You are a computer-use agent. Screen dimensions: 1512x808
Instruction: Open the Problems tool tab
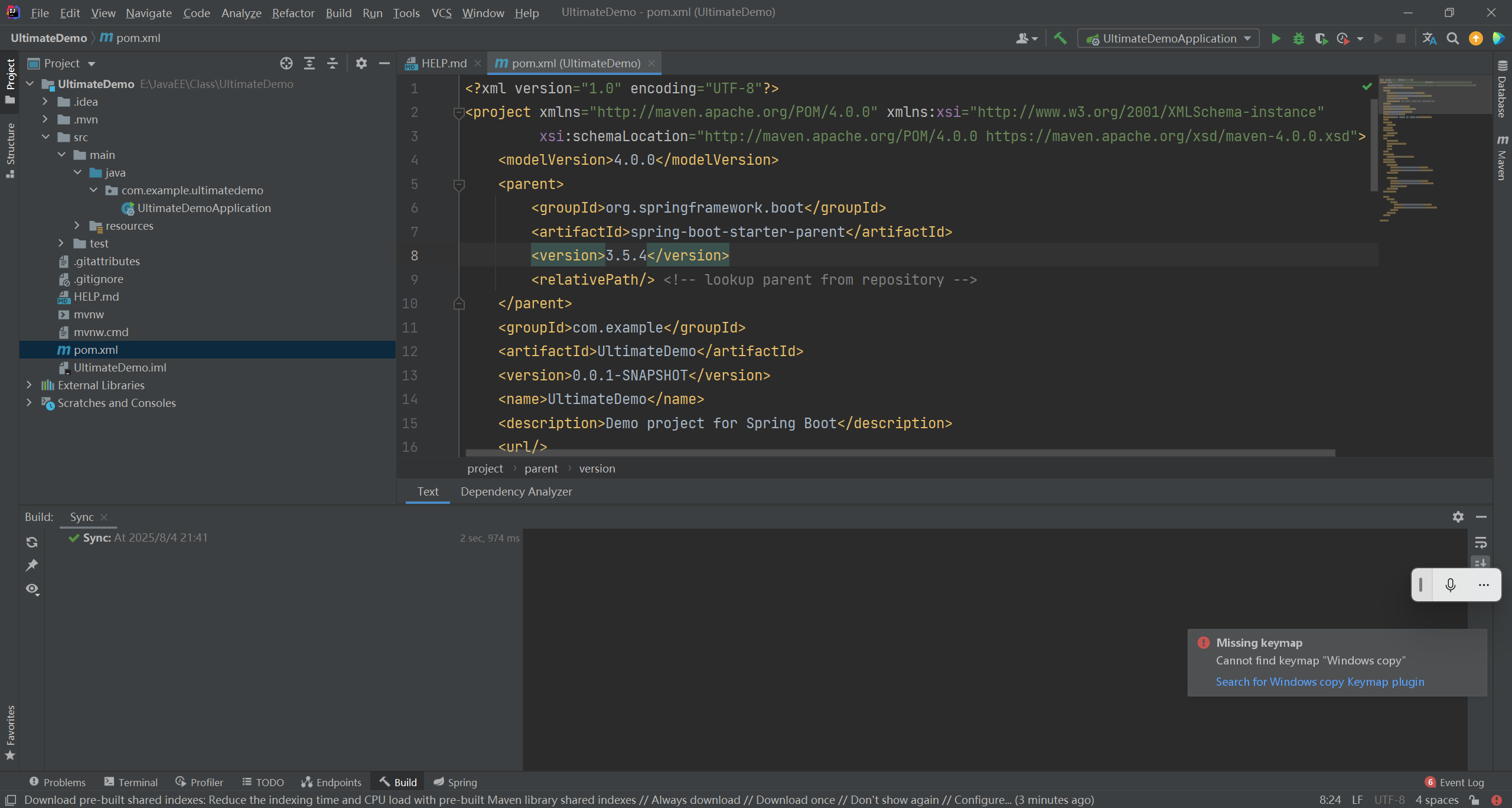pos(58,782)
